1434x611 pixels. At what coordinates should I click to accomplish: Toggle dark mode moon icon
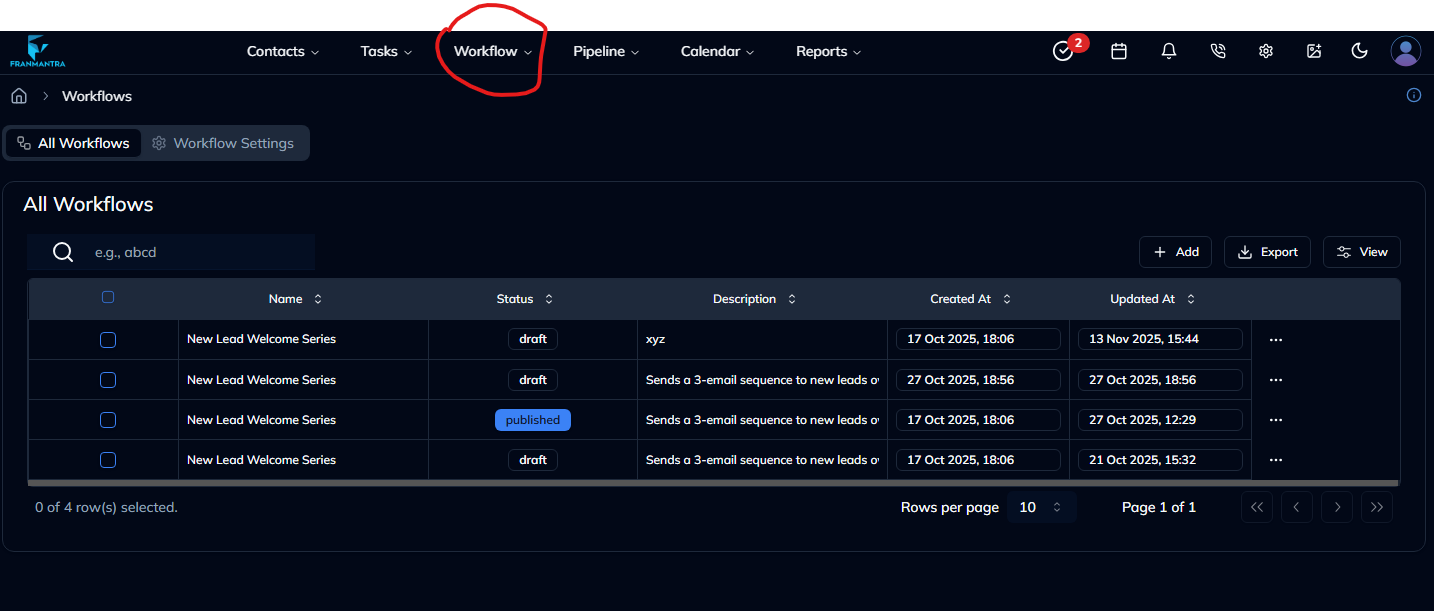pos(1359,51)
